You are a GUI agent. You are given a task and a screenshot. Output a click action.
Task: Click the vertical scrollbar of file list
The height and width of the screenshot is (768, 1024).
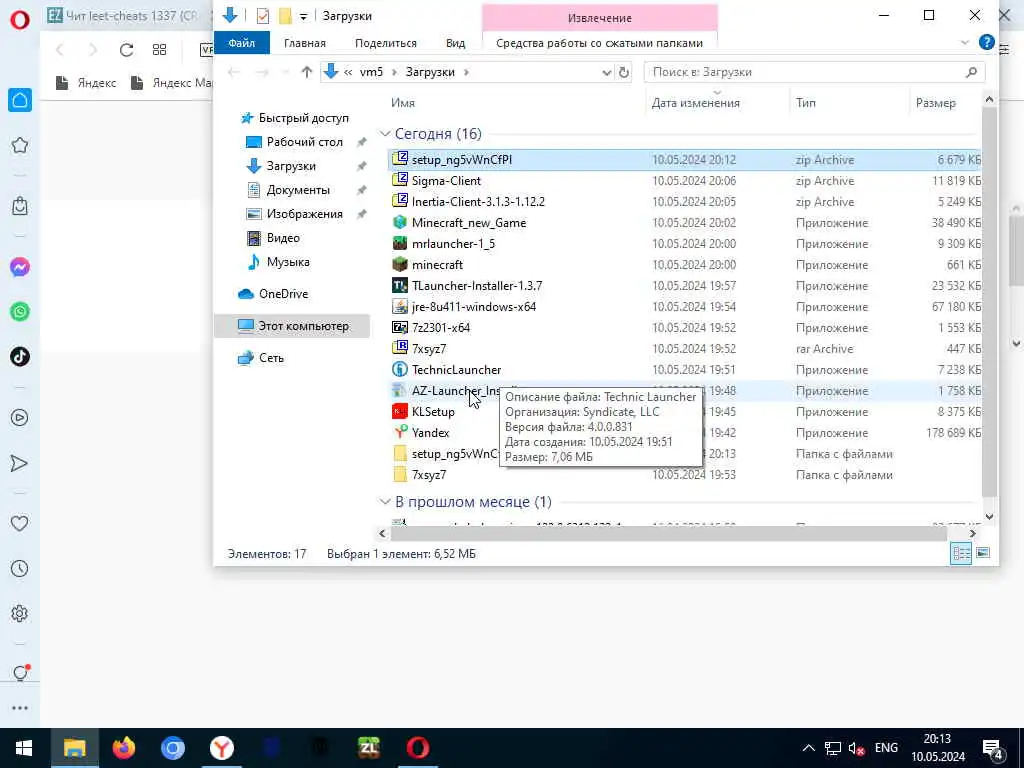tap(989, 300)
